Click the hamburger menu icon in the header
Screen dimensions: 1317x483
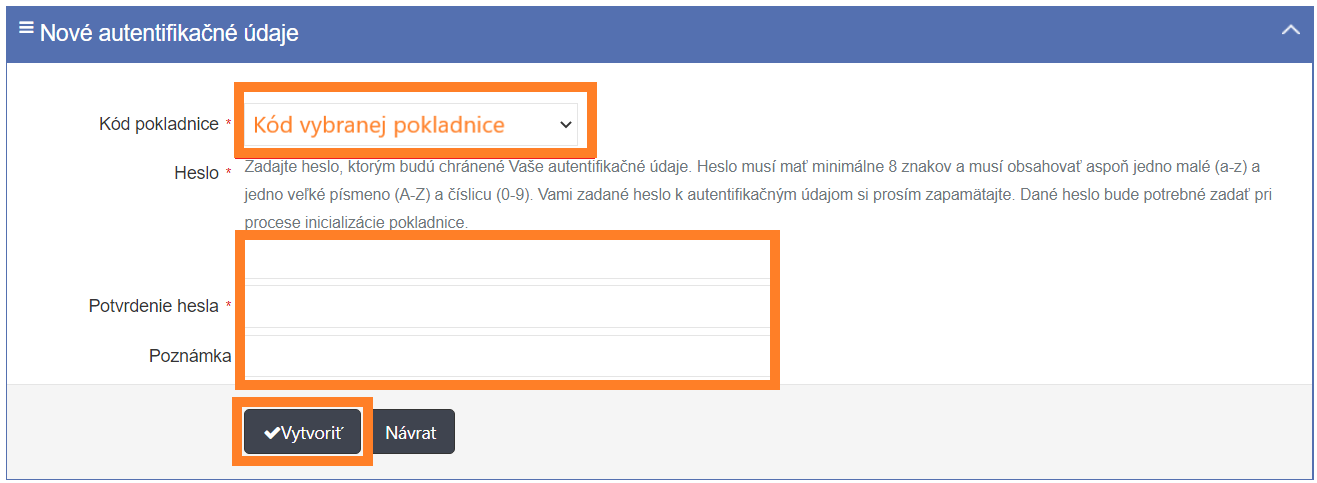pos(26,29)
